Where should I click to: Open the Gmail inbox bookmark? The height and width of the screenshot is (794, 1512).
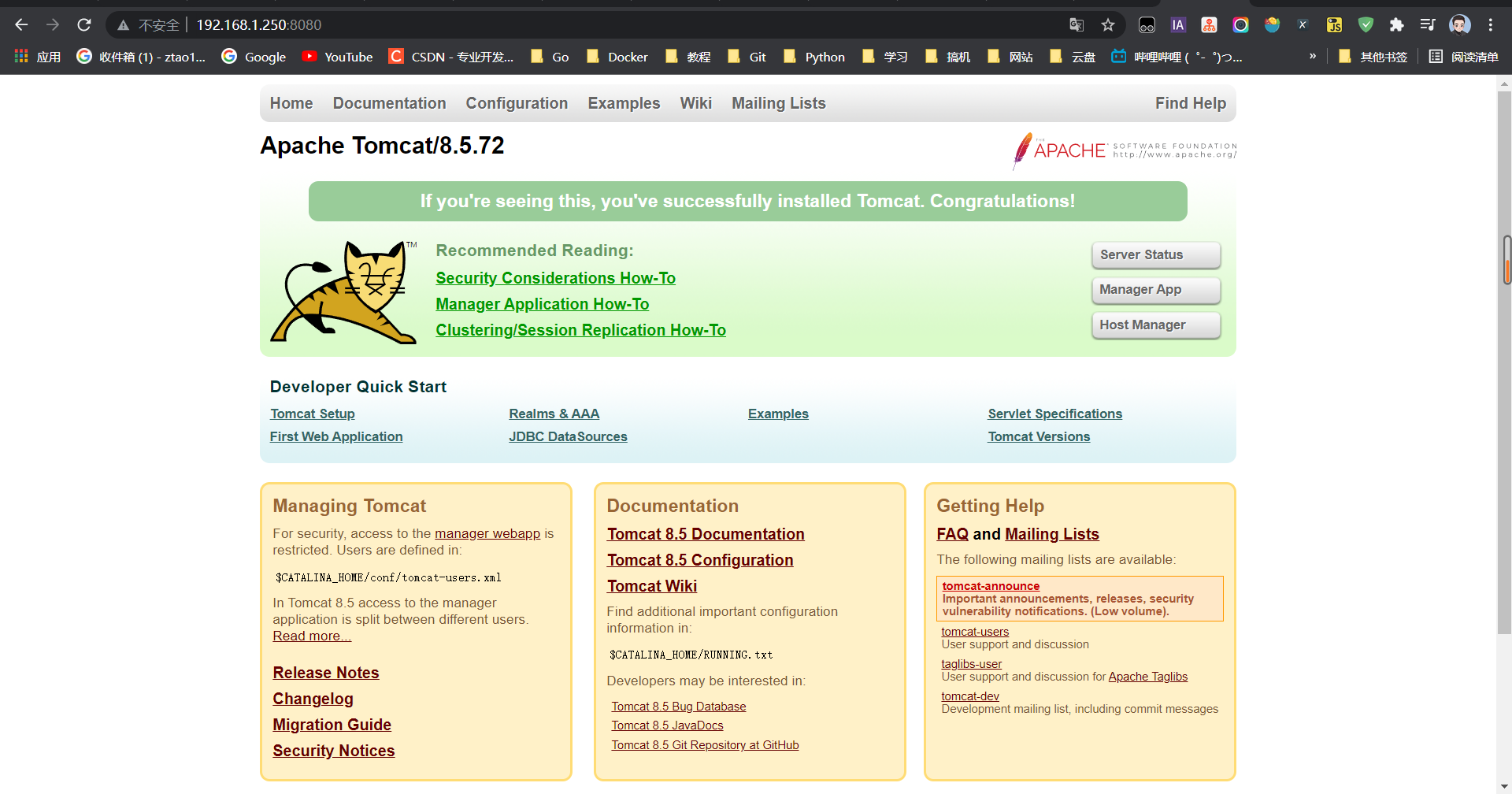pyautogui.click(x=141, y=57)
